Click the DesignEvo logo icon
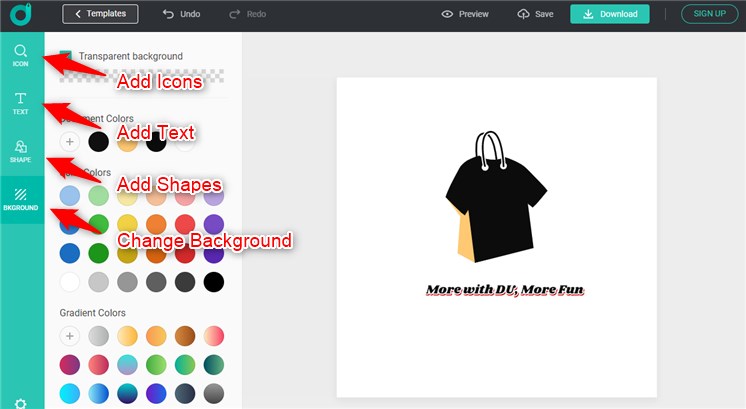 point(20,15)
